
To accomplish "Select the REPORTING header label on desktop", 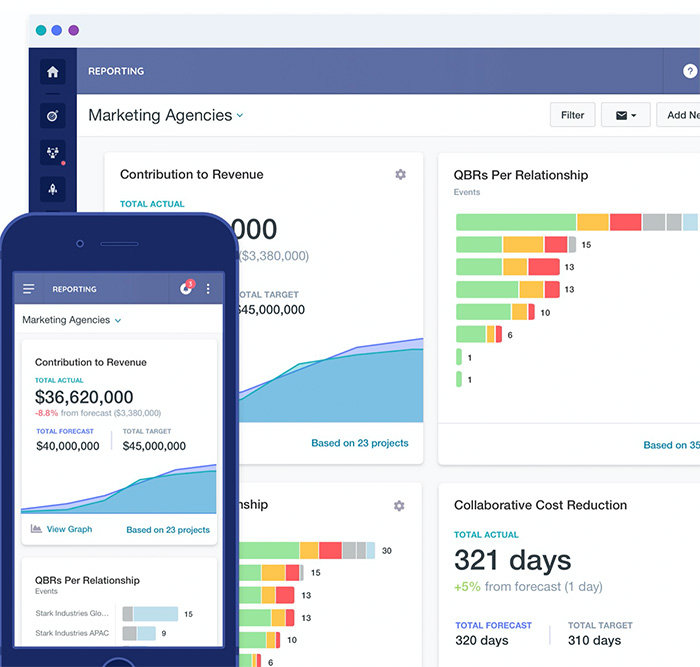I will click(116, 72).
